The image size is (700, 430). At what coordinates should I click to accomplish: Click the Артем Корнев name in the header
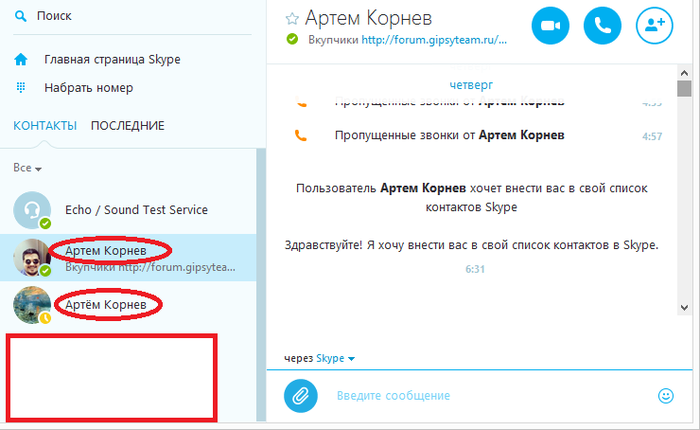[368, 18]
